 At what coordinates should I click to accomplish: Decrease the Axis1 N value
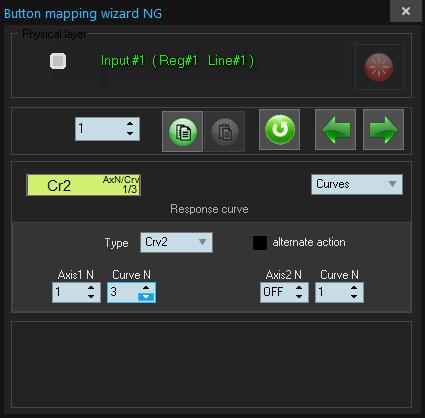91,296
